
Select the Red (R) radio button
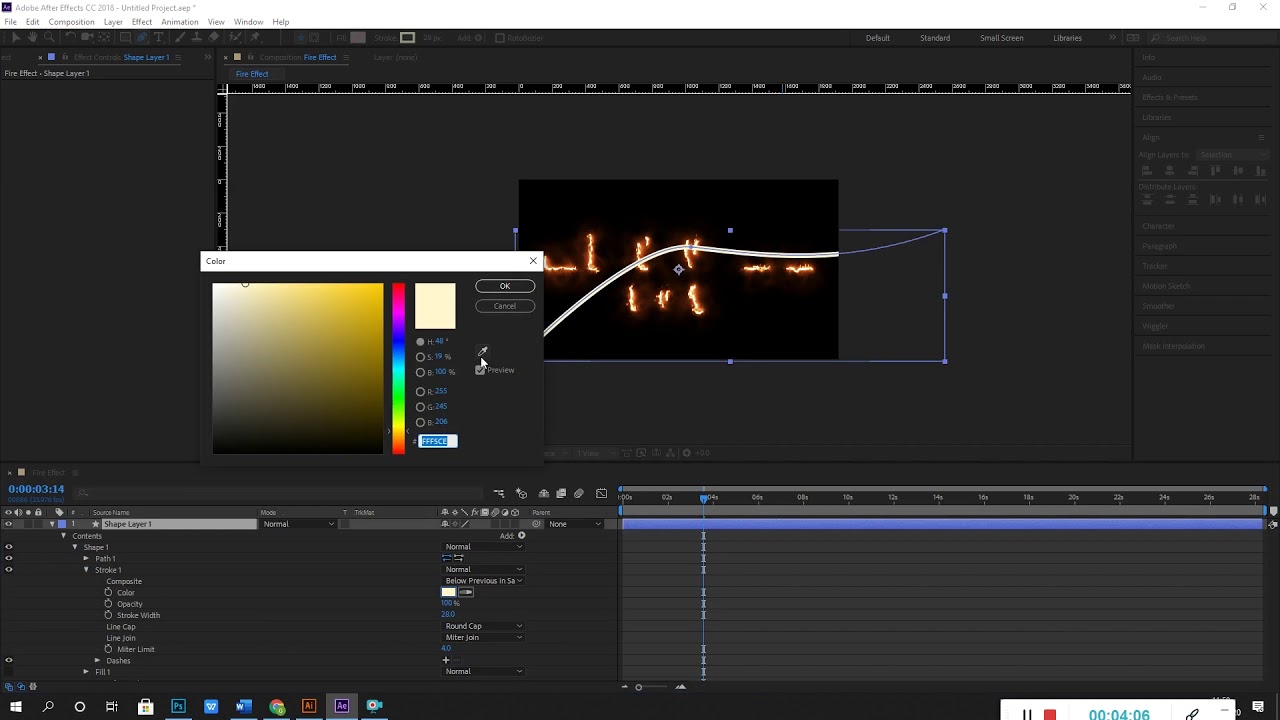pyautogui.click(x=420, y=392)
